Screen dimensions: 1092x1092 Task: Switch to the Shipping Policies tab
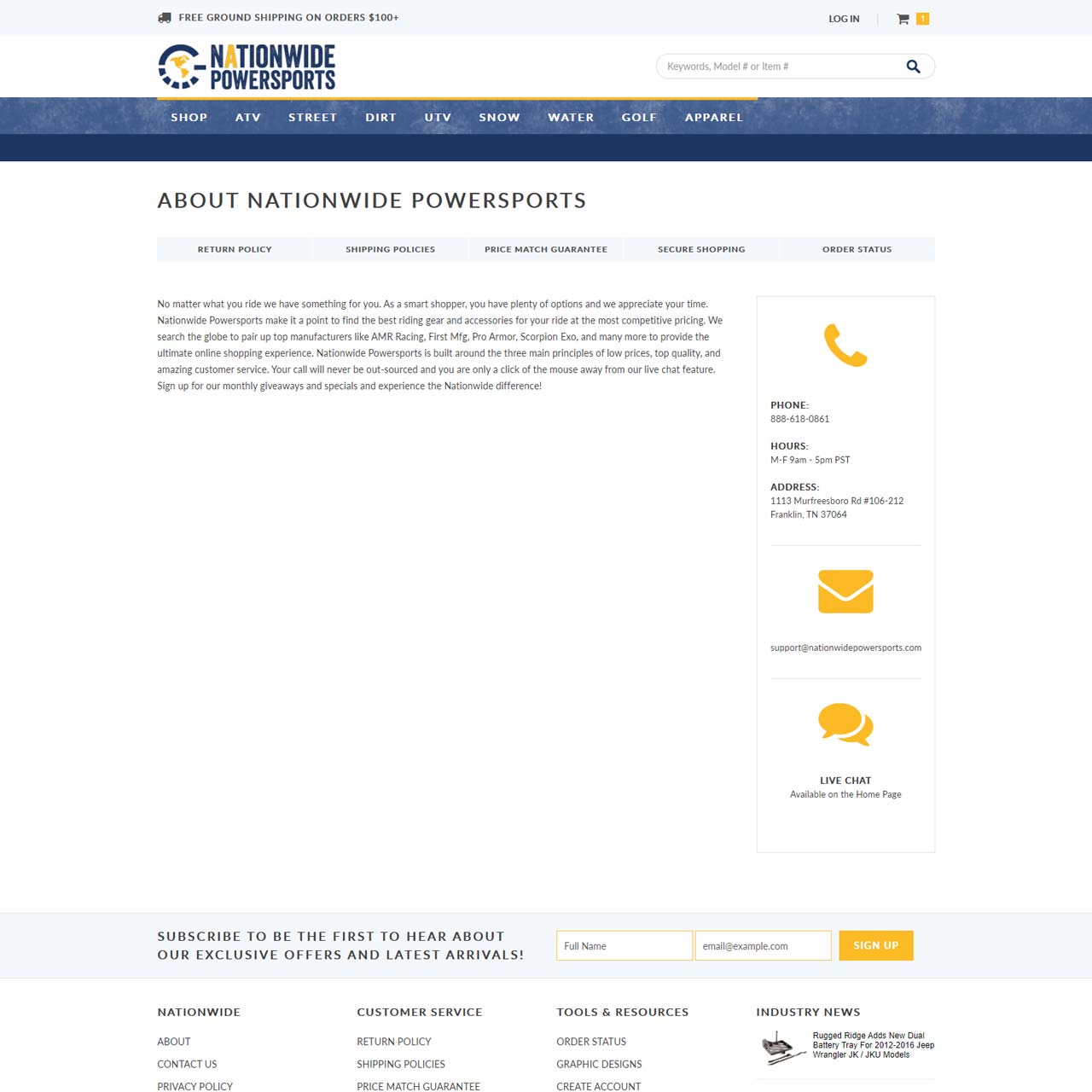(x=391, y=249)
